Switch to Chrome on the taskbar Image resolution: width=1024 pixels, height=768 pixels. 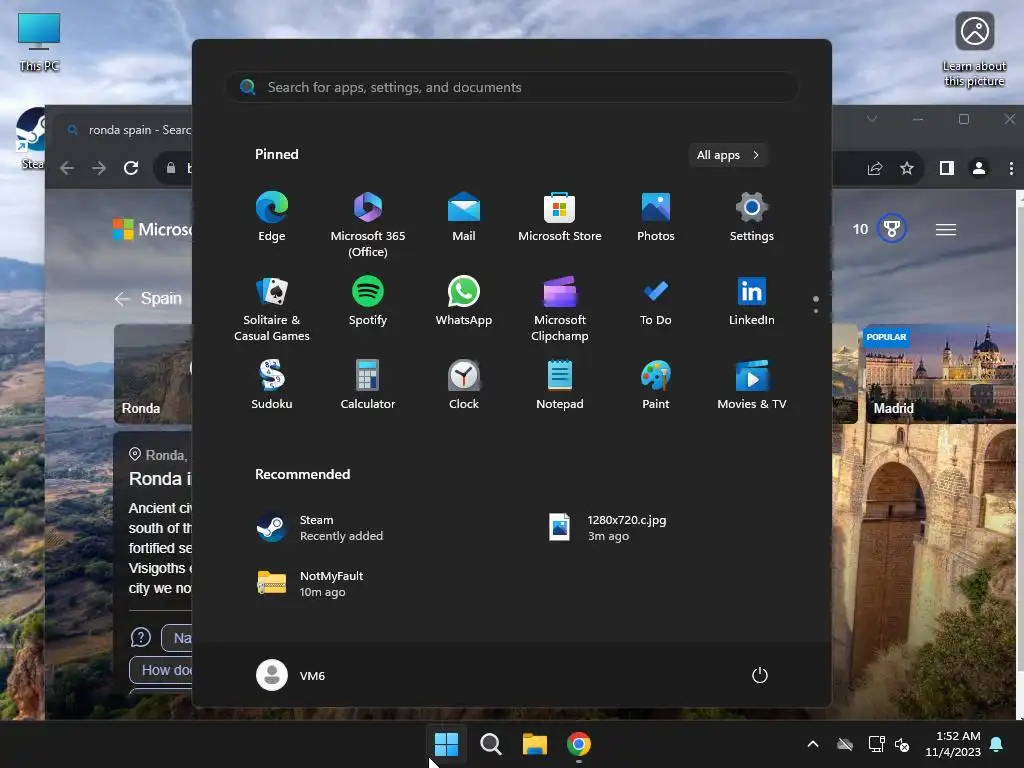click(579, 744)
